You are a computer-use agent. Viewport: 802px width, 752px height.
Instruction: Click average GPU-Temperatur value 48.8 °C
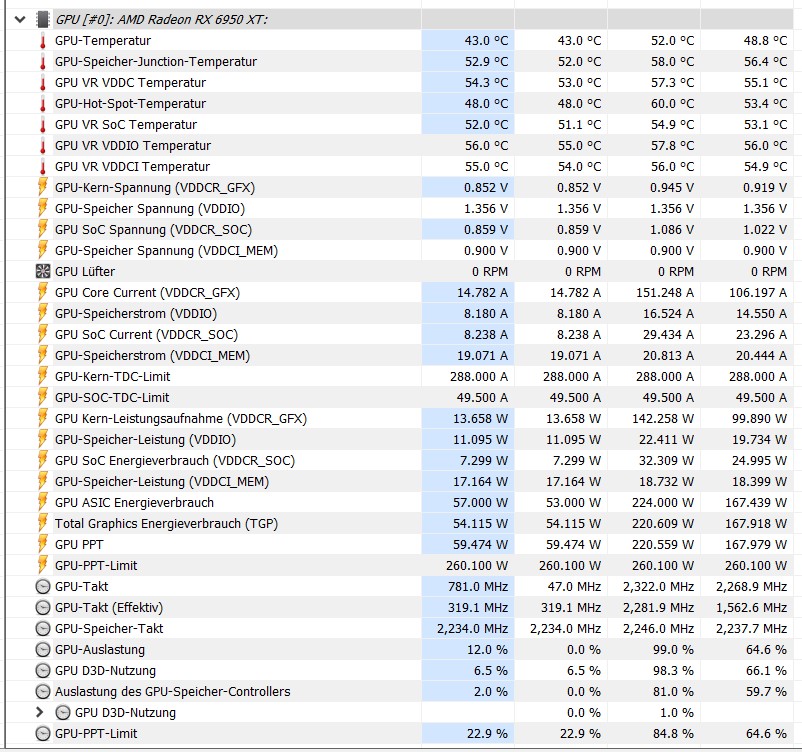coord(765,41)
